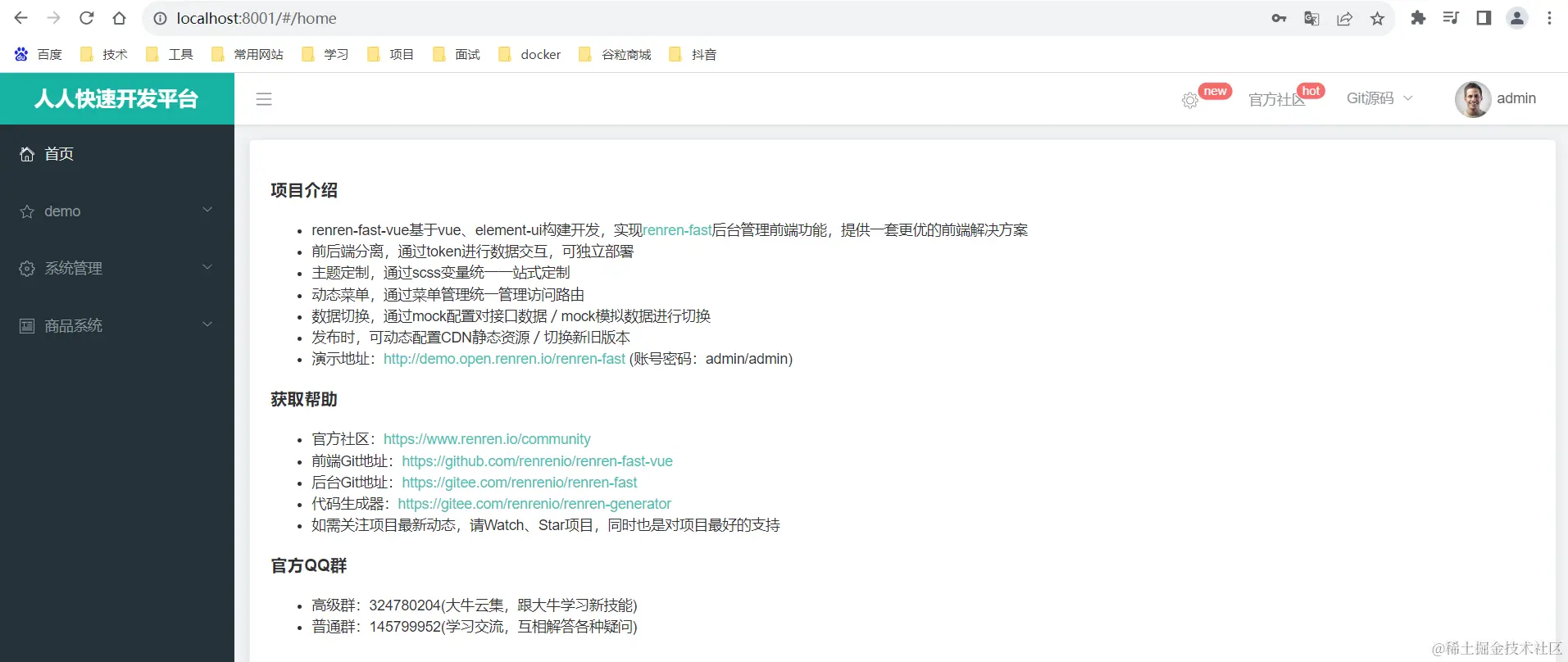Click the browser forward arrow

[54, 18]
